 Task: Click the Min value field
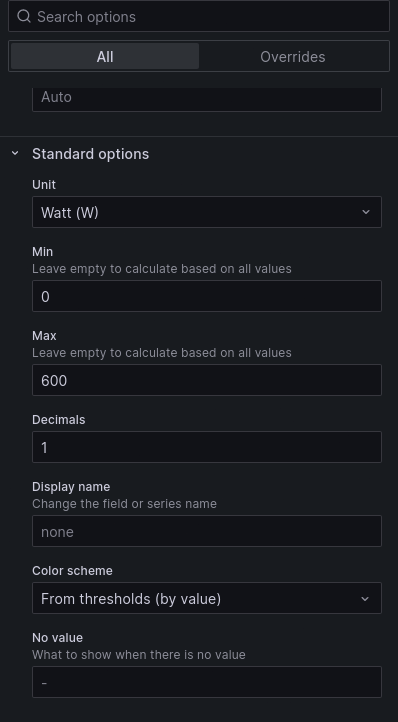point(207,296)
